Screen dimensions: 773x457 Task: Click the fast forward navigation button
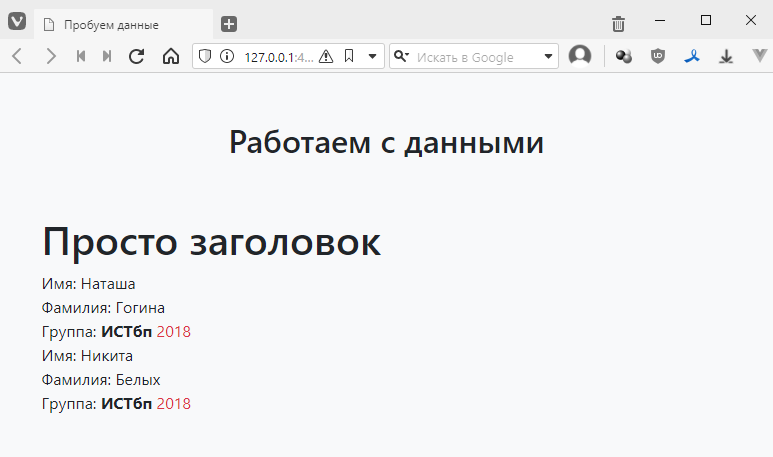tap(107, 57)
